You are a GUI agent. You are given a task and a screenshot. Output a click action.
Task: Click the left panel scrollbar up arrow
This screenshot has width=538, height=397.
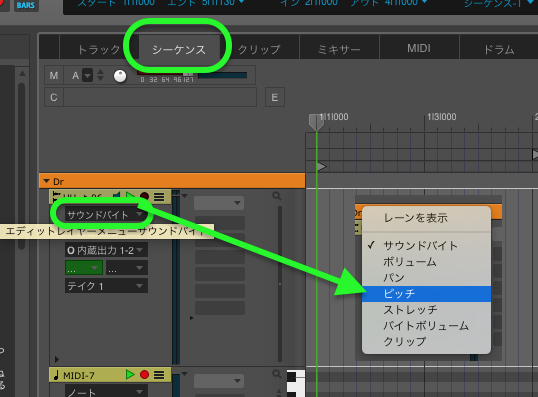pyautogui.click(x=22, y=73)
